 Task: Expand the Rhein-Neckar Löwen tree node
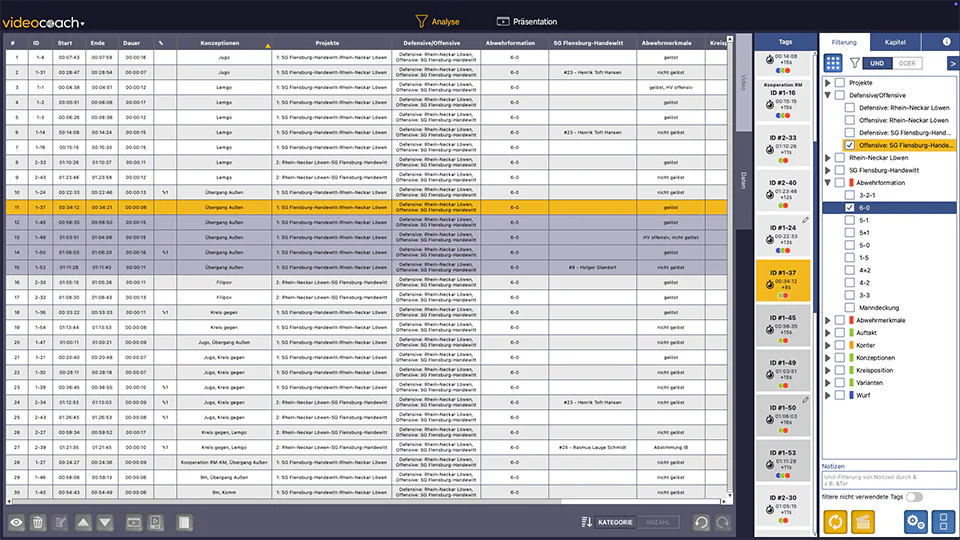point(828,158)
